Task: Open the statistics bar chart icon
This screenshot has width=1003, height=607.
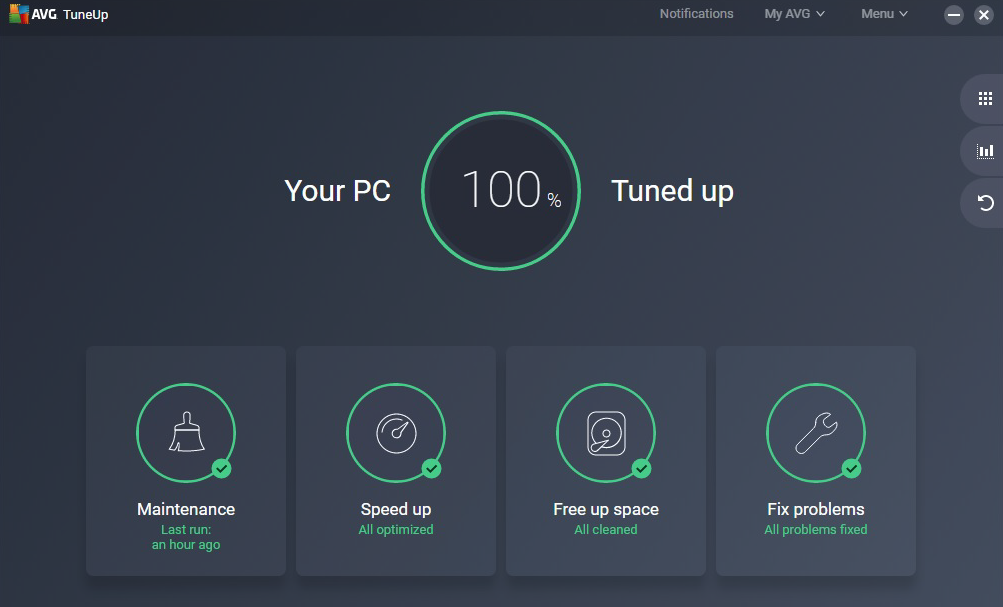Action: coord(985,151)
